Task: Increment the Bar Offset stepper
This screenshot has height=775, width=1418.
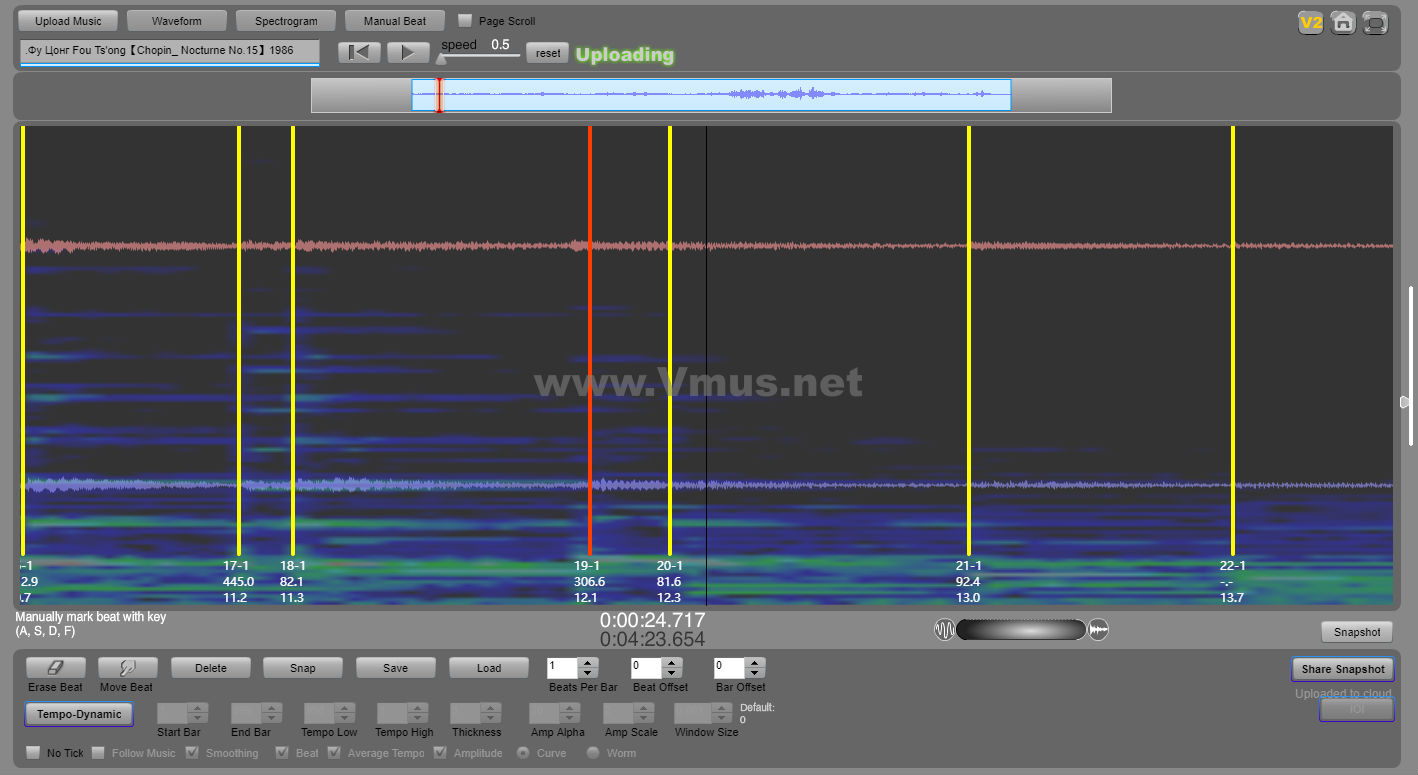Action: (754, 663)
